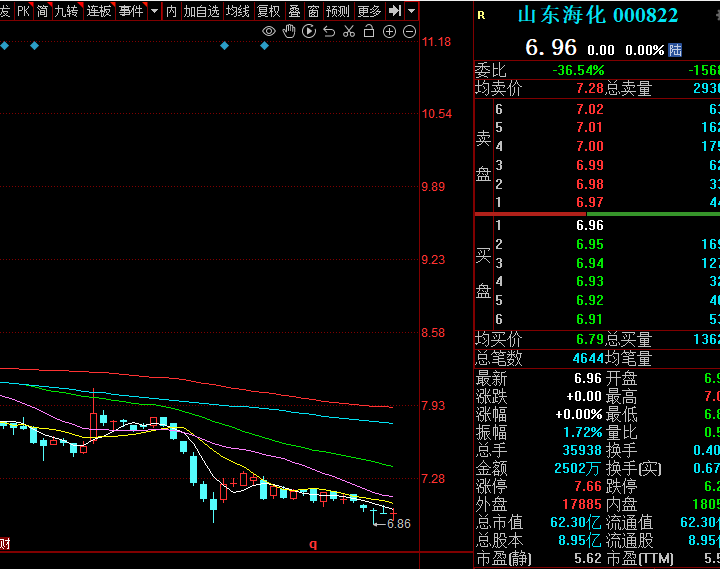Add stock with 加自选 button

[x=201, y=11]
